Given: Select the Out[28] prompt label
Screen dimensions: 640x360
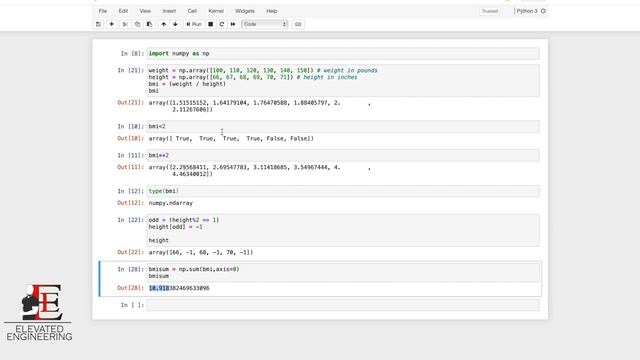Looking at the screenshot, I should pyautogui.click(x=131, y=288).
